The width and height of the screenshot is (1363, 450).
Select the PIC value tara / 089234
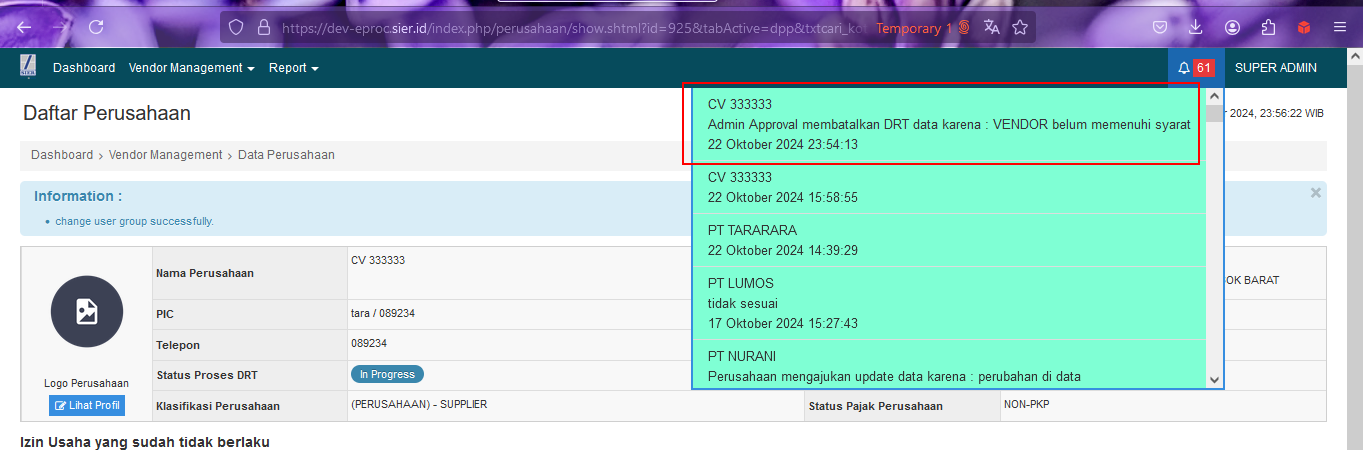[x=383, y=313]
